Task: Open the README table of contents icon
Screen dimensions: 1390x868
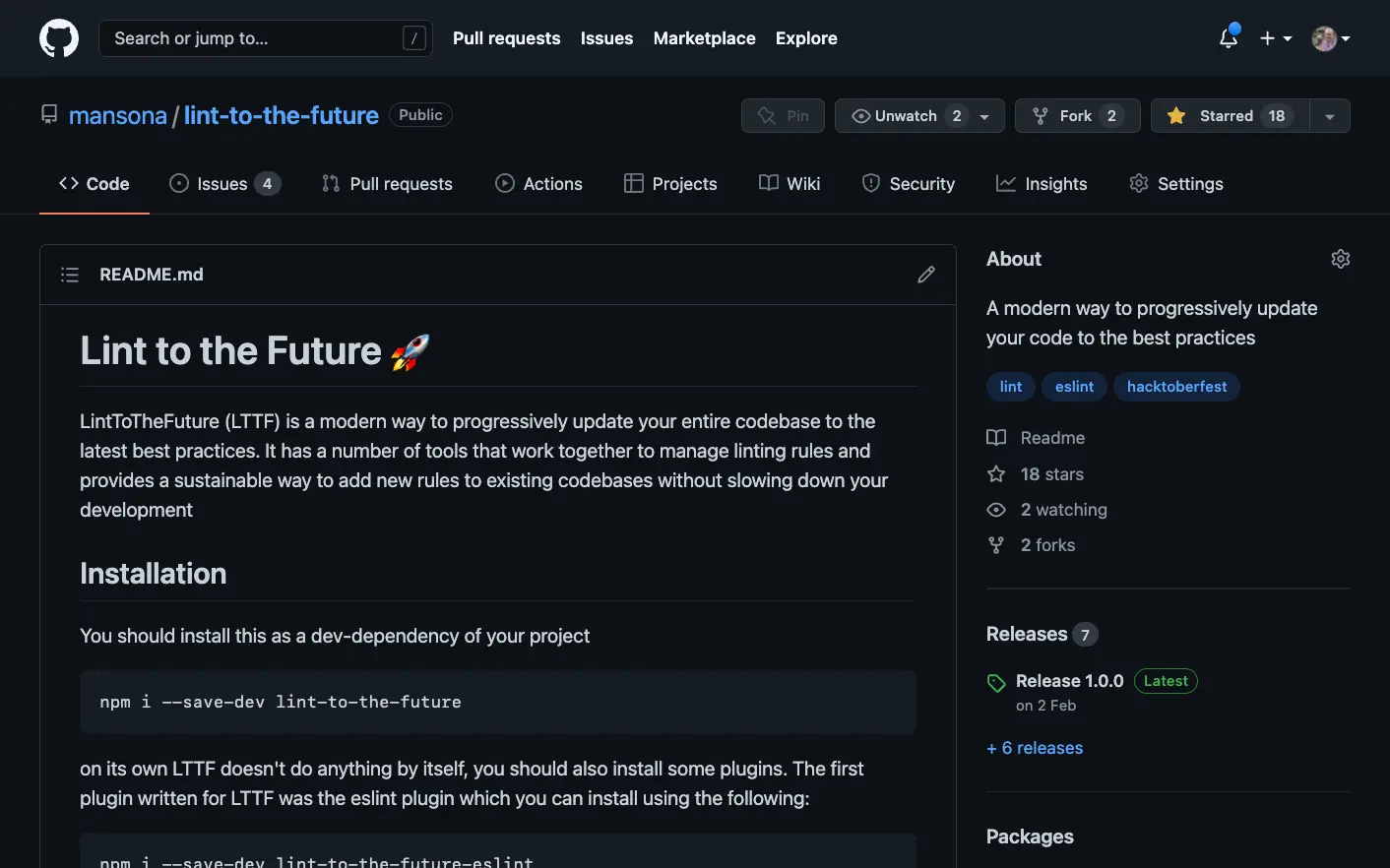Action: 70,275
